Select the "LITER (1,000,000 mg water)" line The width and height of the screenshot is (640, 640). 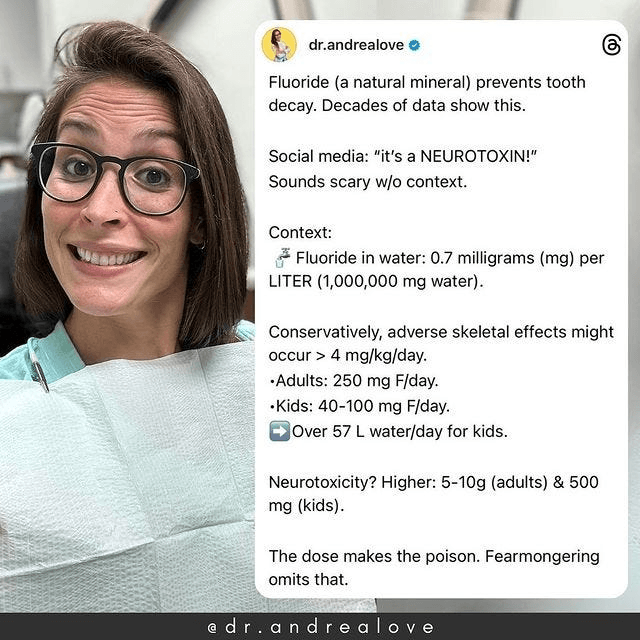click(x=375, y=282)
